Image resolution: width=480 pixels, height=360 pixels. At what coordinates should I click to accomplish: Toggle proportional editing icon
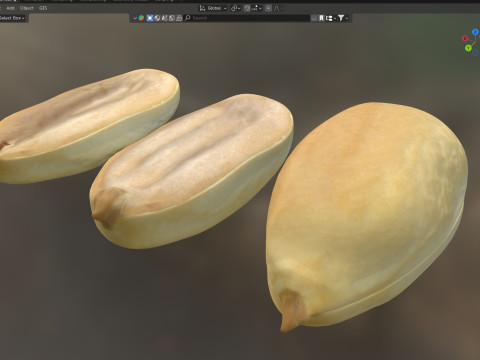268,8
